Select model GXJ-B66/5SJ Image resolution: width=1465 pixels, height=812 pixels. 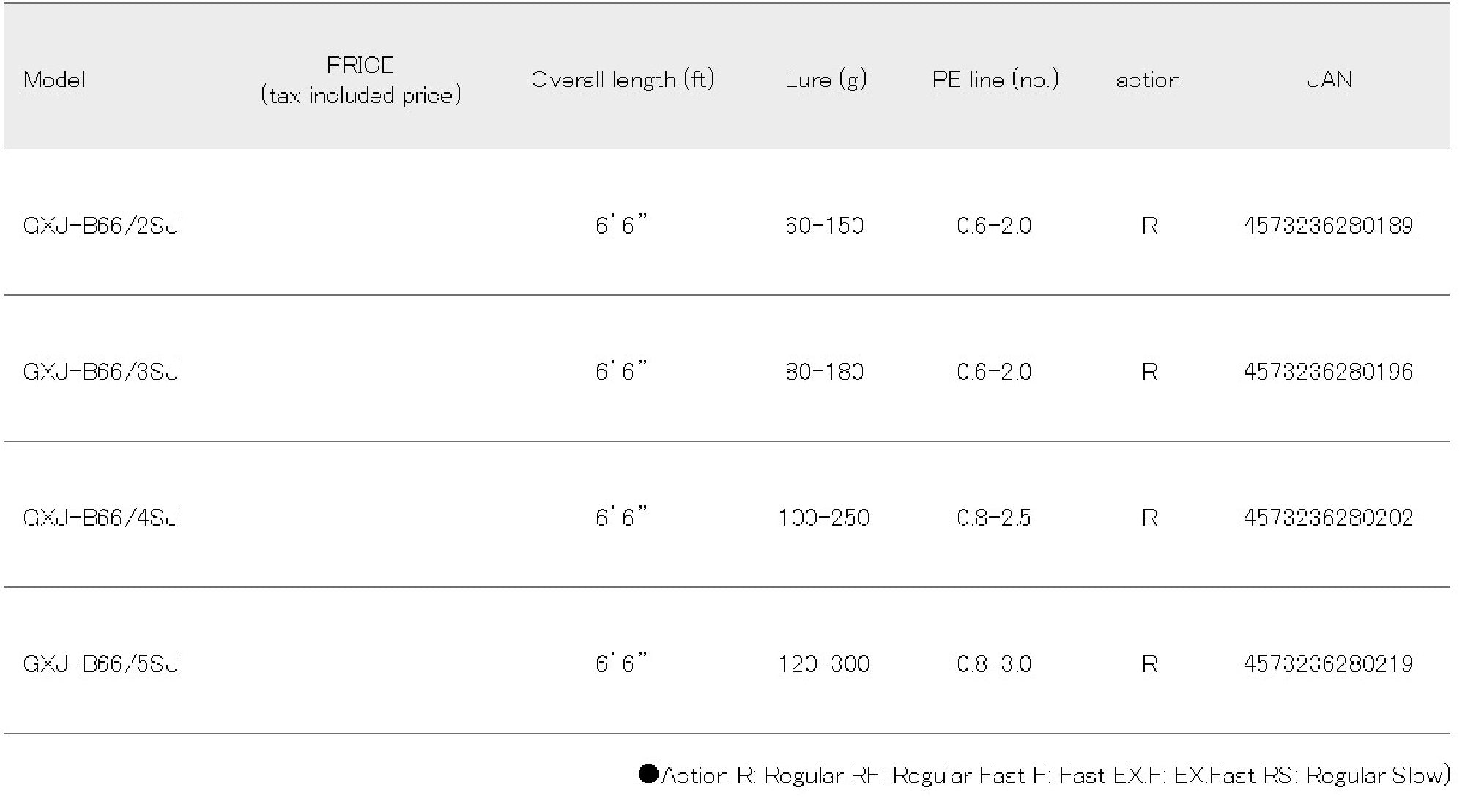point(101,664)
